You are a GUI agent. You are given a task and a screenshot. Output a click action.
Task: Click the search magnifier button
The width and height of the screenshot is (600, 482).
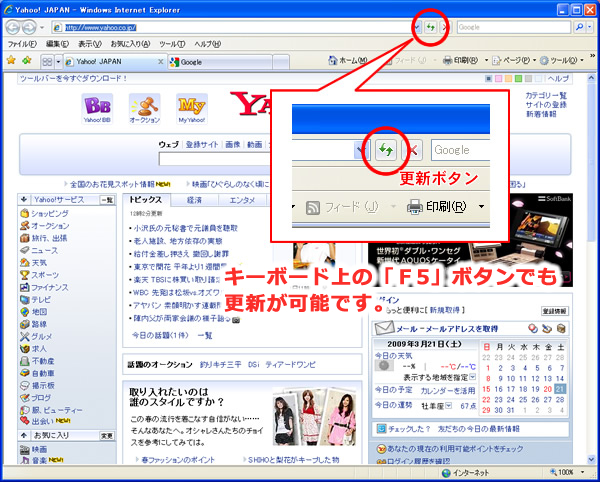pyautogui.click(x=580, y=27)
